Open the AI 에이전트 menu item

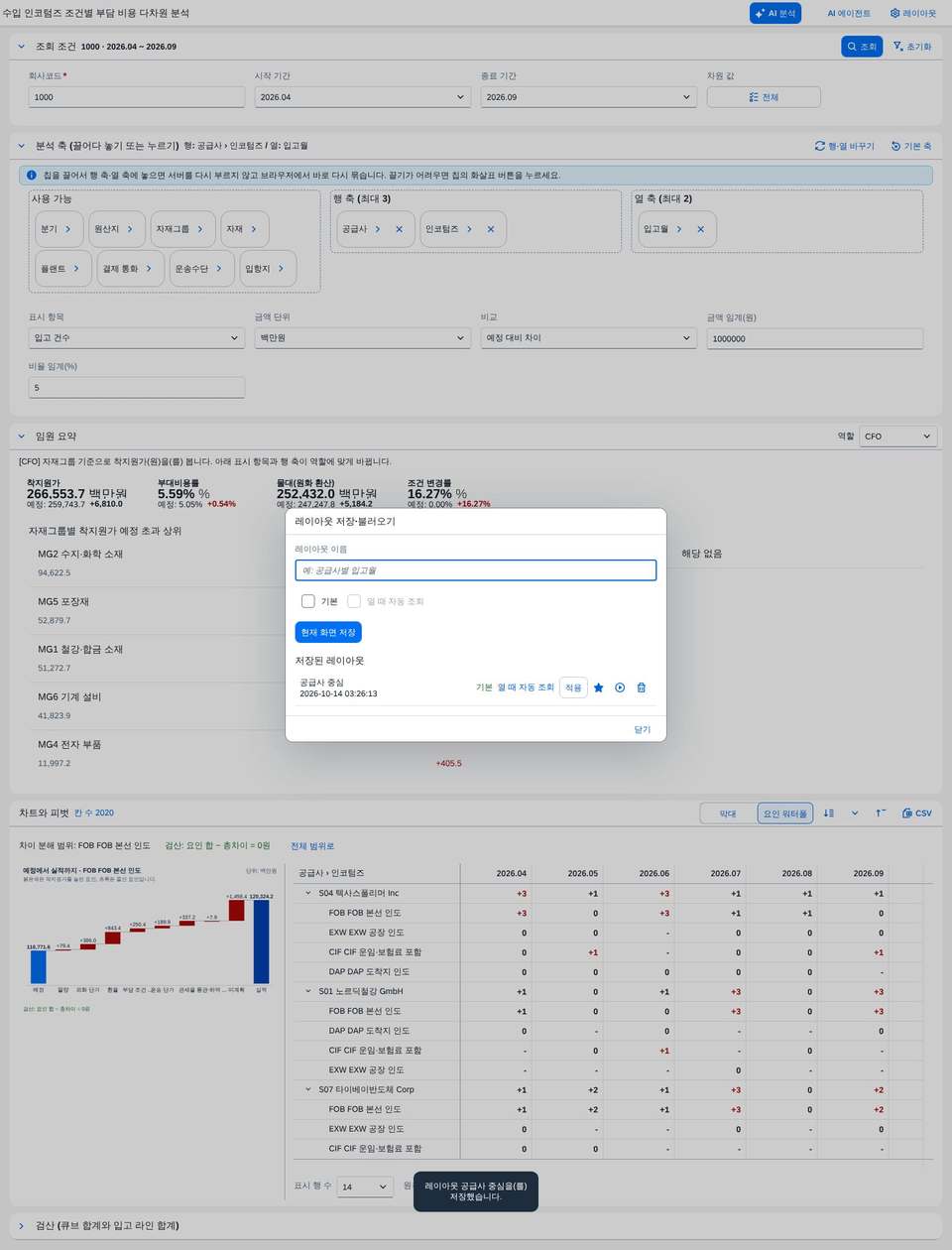[x=849, y=14]
